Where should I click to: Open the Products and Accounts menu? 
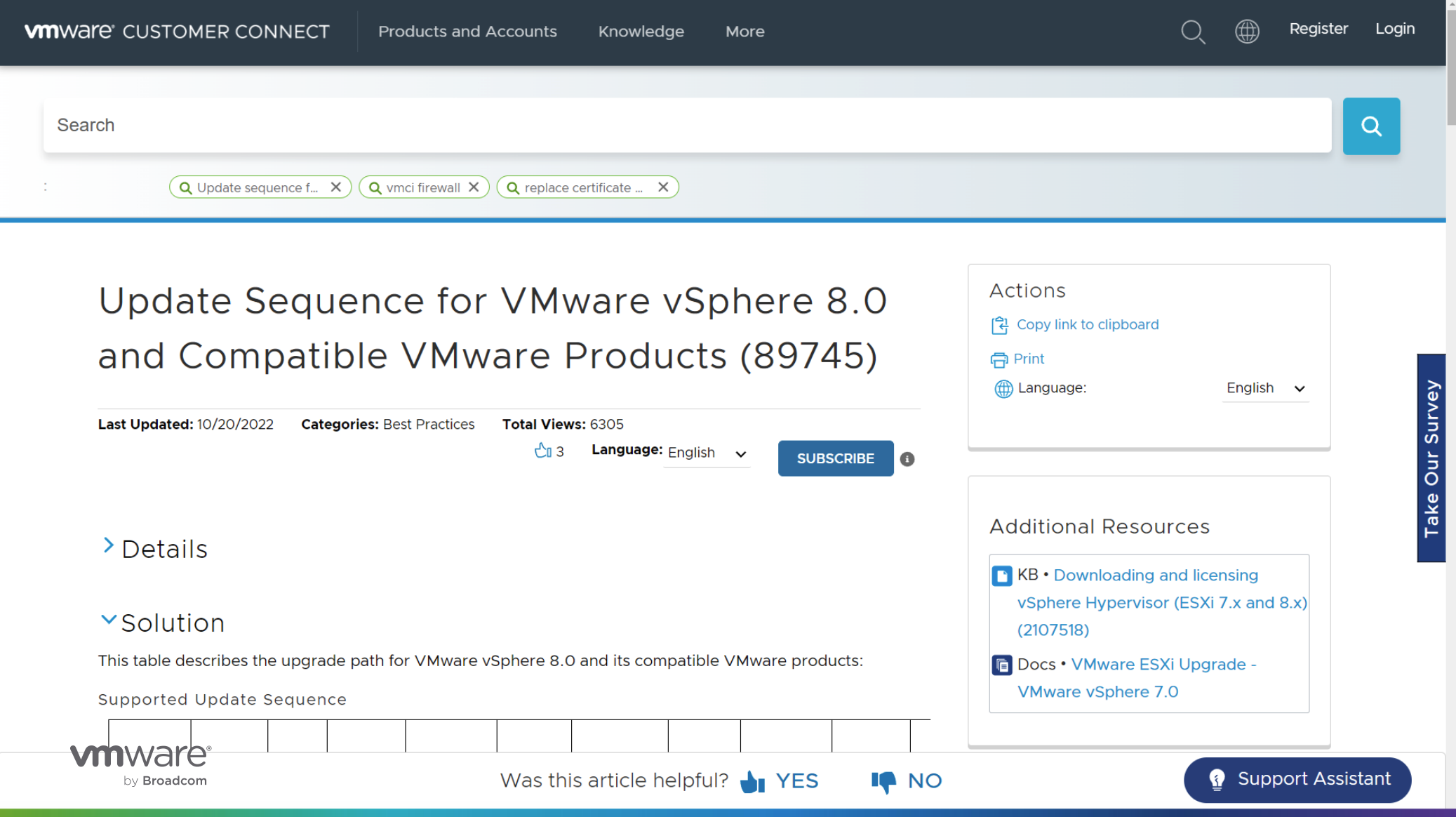click(x=467, y=32)
